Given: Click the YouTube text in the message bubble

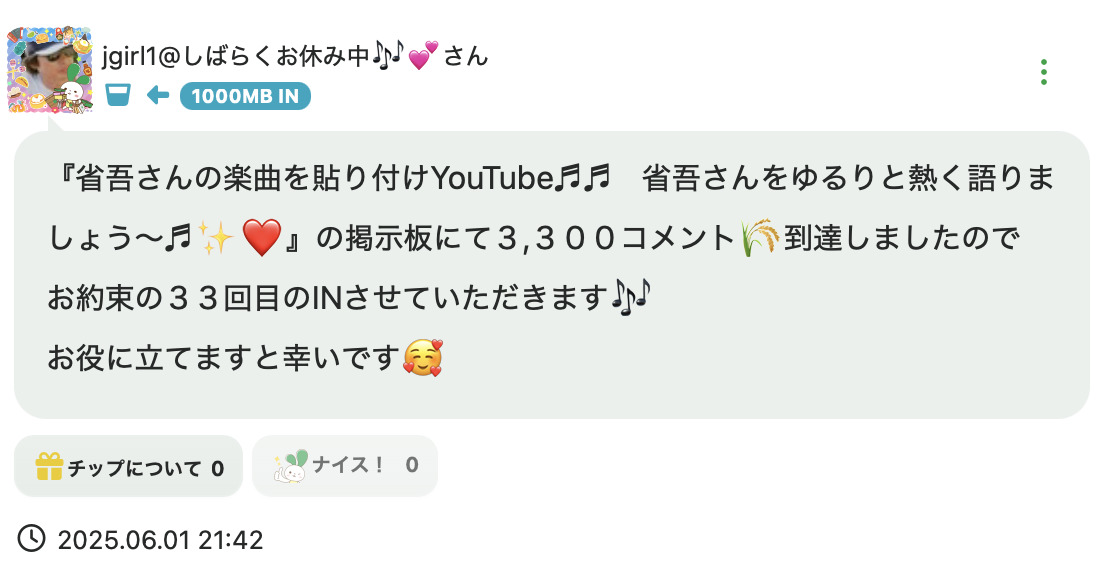Looking at the screenshot, I should 492,178.
